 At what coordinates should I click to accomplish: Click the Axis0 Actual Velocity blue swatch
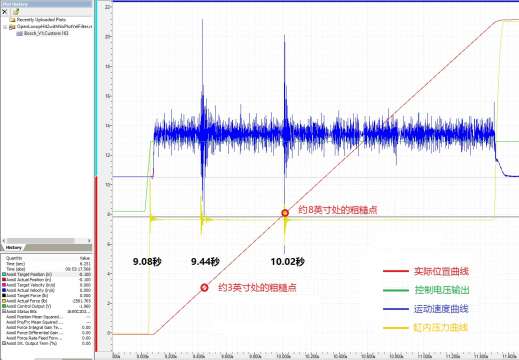[x=4, y=290]
